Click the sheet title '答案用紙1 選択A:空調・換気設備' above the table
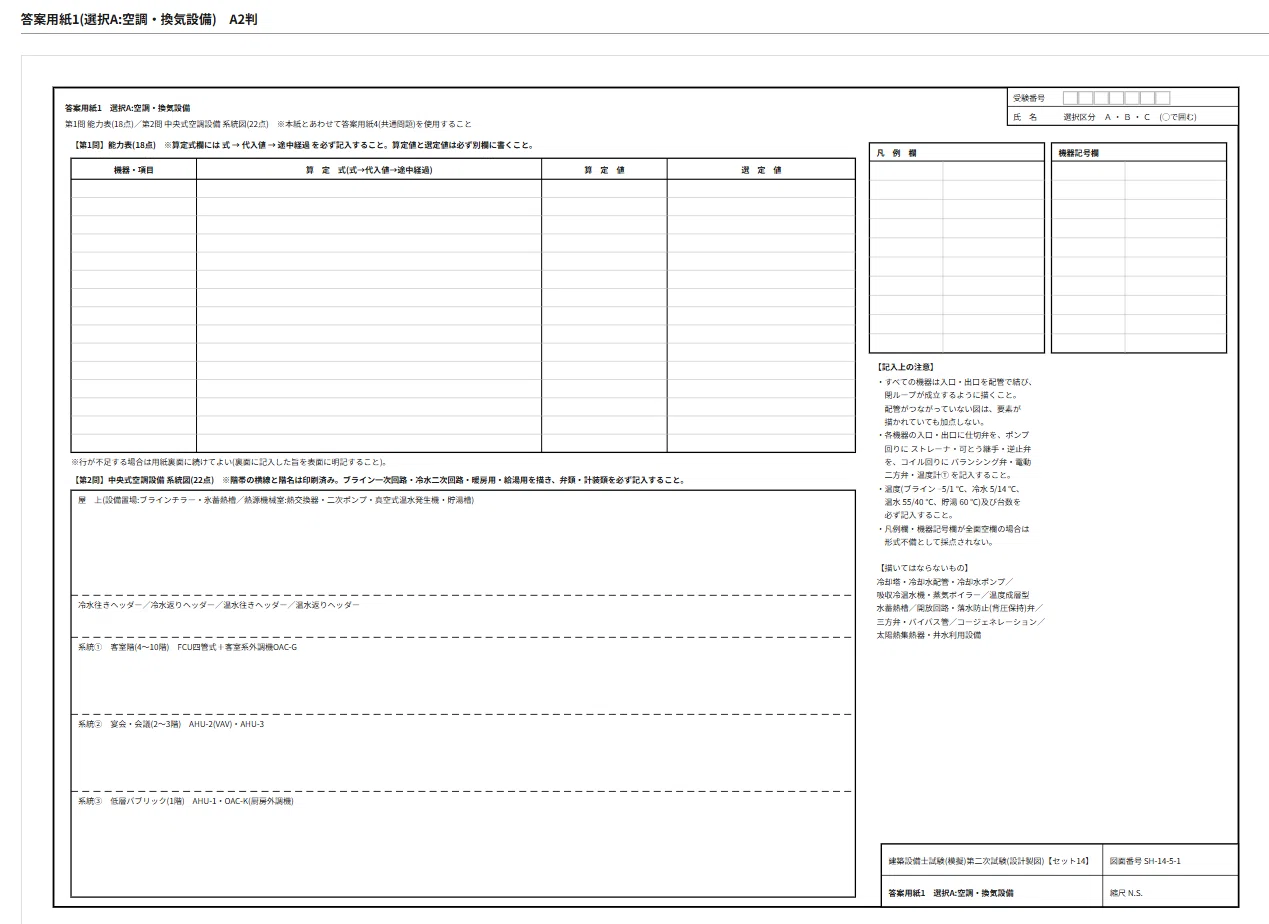Screen dimensions: 1269x924 (x=127, y=108)
